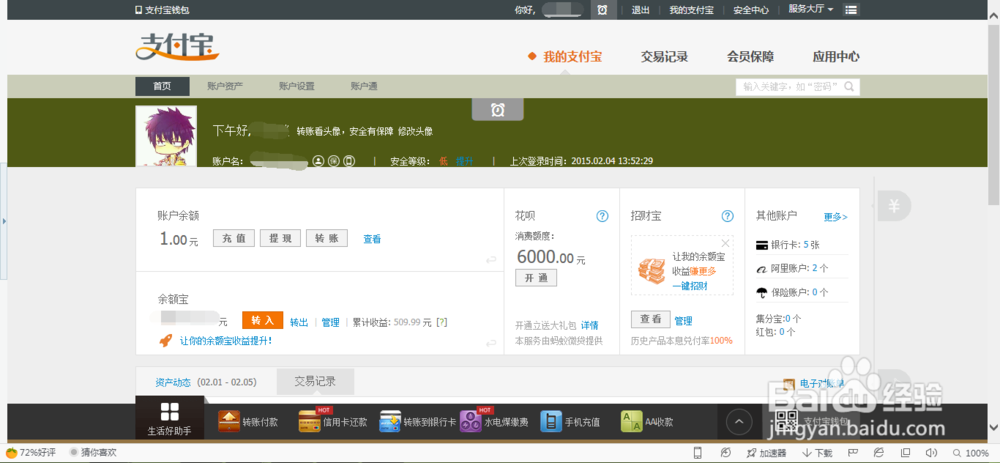The image size is (1000, 463).
Task: Open the list menu icon at top right
Action: coord(851,10)
